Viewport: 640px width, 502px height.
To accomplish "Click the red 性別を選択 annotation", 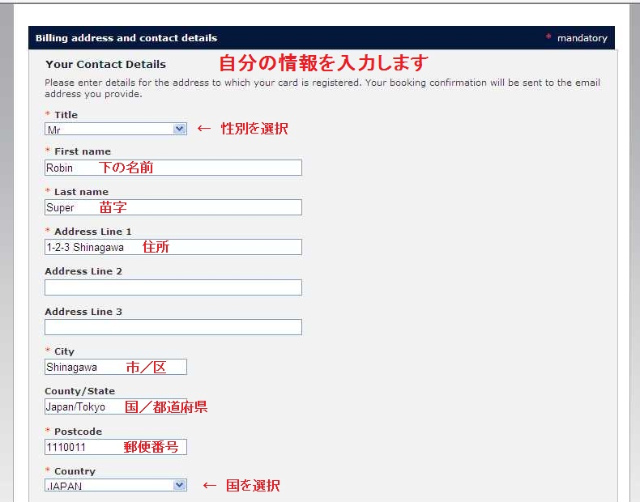I will (x=254, y=128).
